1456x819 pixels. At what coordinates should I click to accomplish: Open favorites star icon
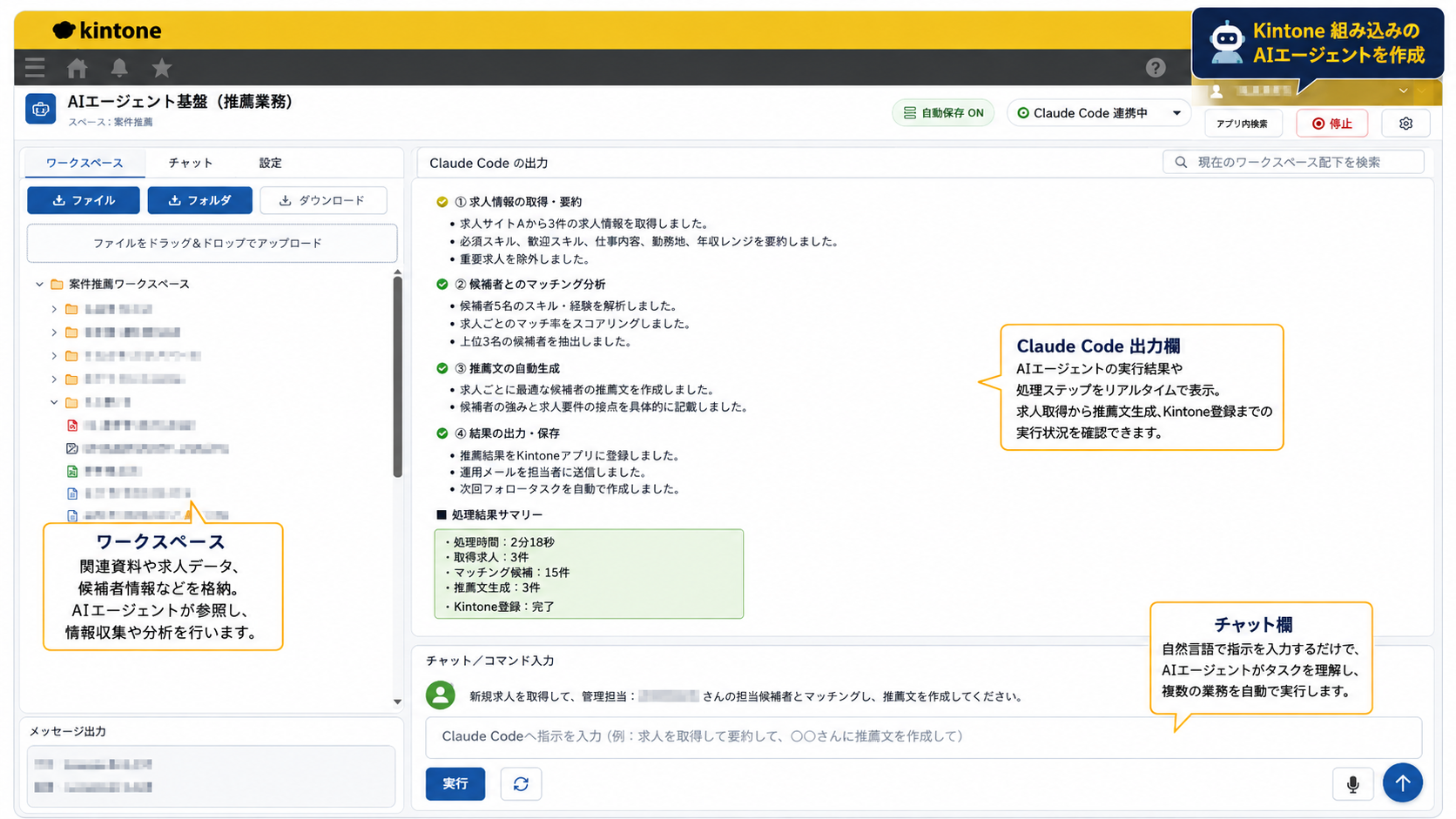pyautogui.click(x=161, y=67)
